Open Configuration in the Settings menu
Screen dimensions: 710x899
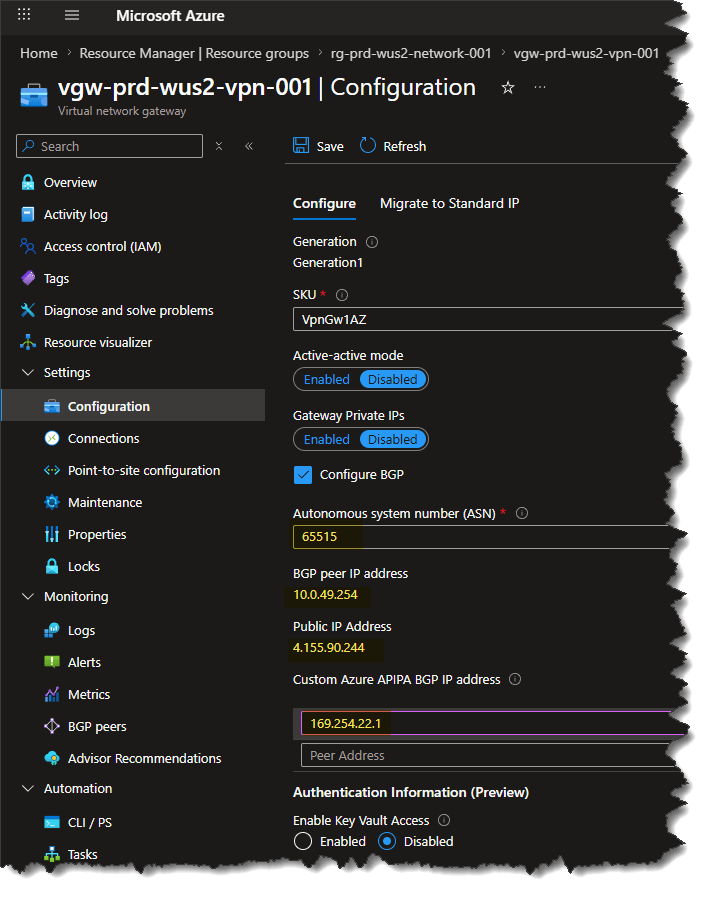pyautogui.click(x=133, y=406)
